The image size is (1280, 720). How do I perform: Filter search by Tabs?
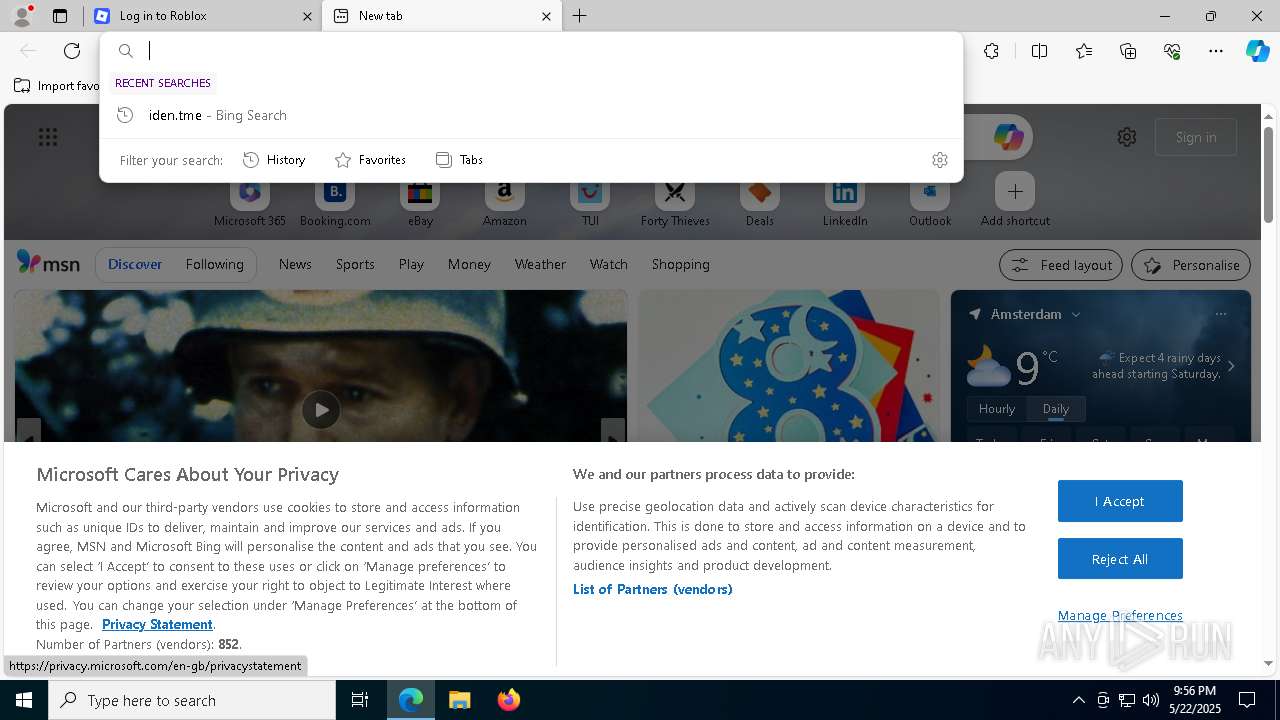pyautogui.click(x=459, y=160)
